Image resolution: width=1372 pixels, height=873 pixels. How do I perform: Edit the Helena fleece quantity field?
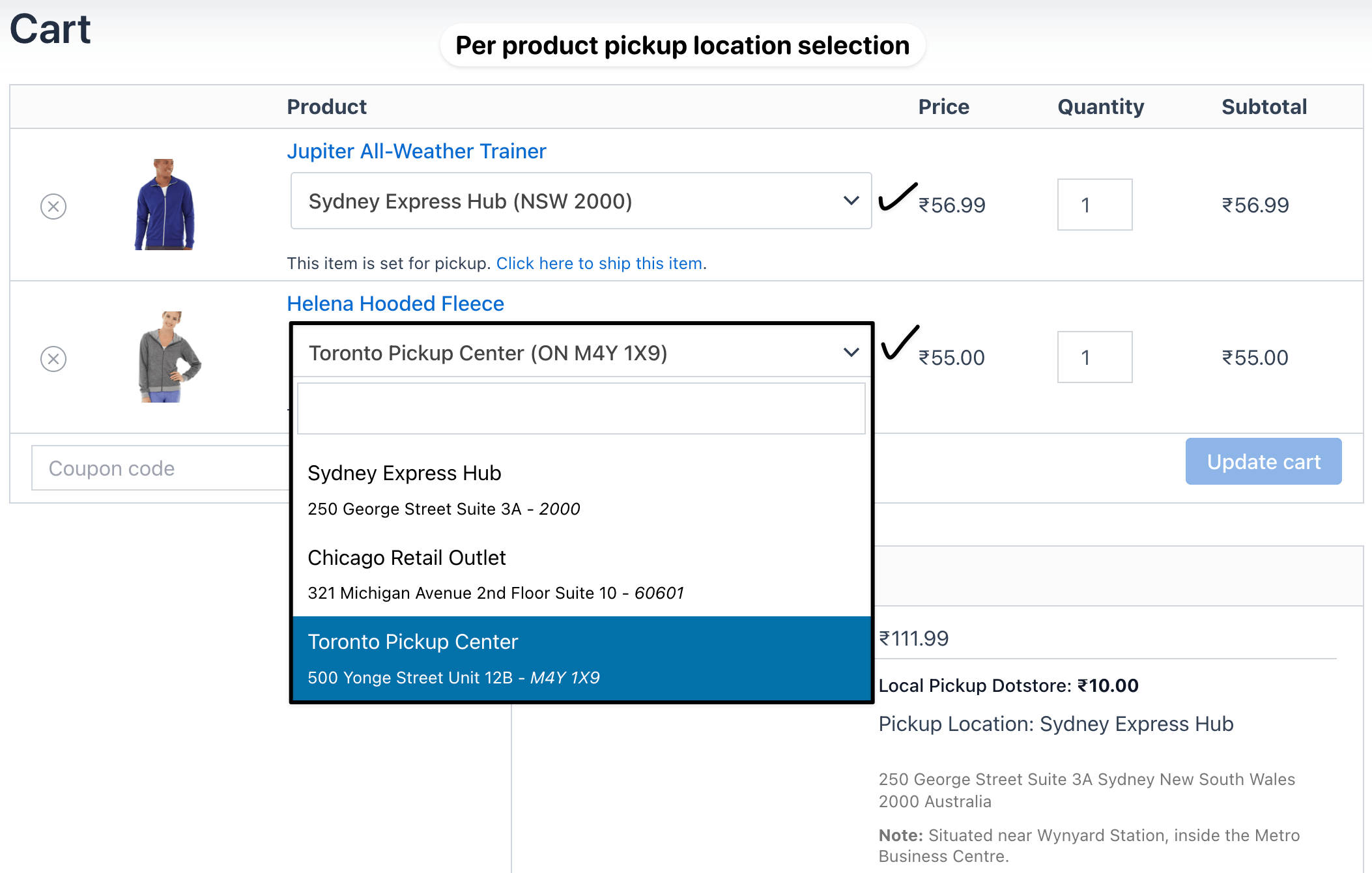click(x=1094, y=357)
